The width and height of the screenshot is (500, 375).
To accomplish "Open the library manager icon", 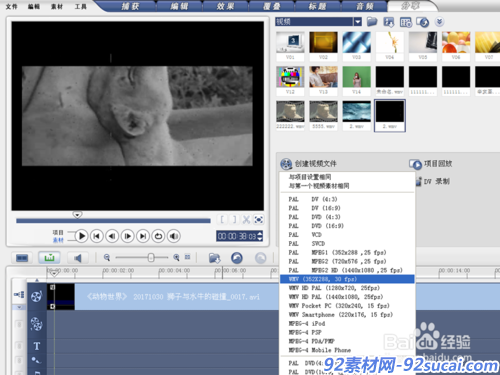I will pyautogui.click(x=406, y=22).
